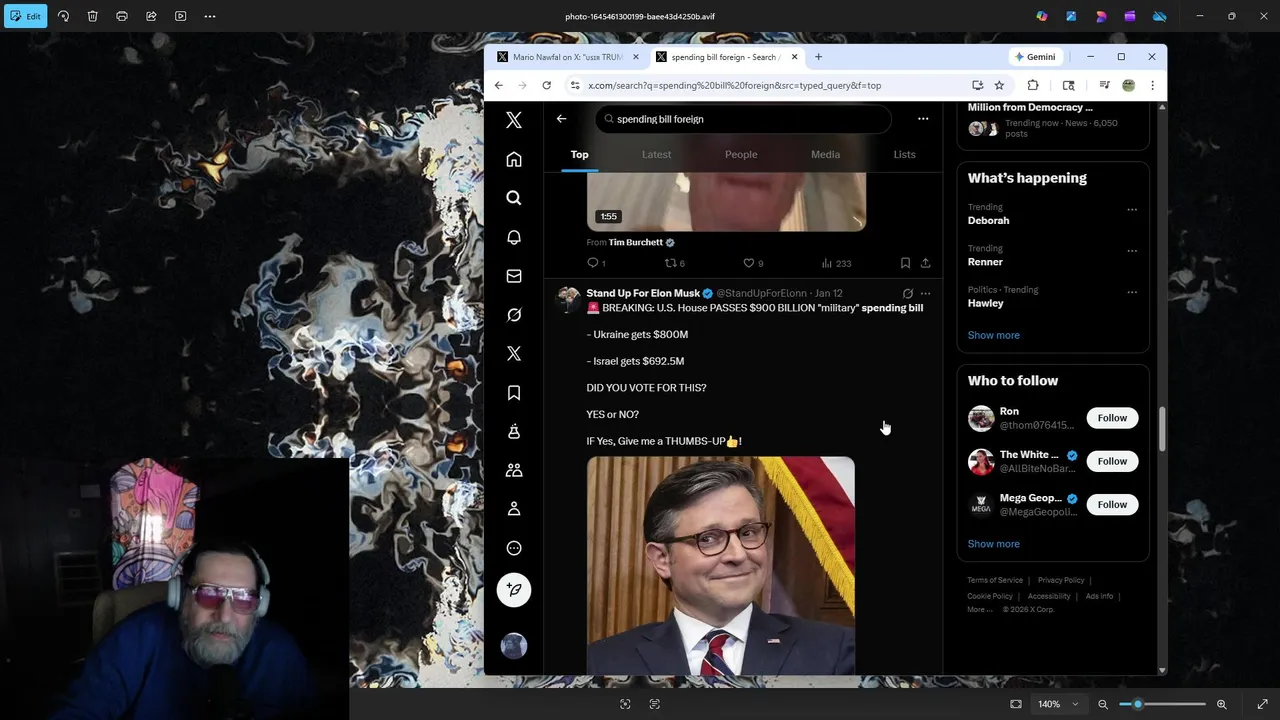This screenshot has height=720, width=1280.
Task: Close the 'spending bill foreign' browser tab
Action: (794, 57)
